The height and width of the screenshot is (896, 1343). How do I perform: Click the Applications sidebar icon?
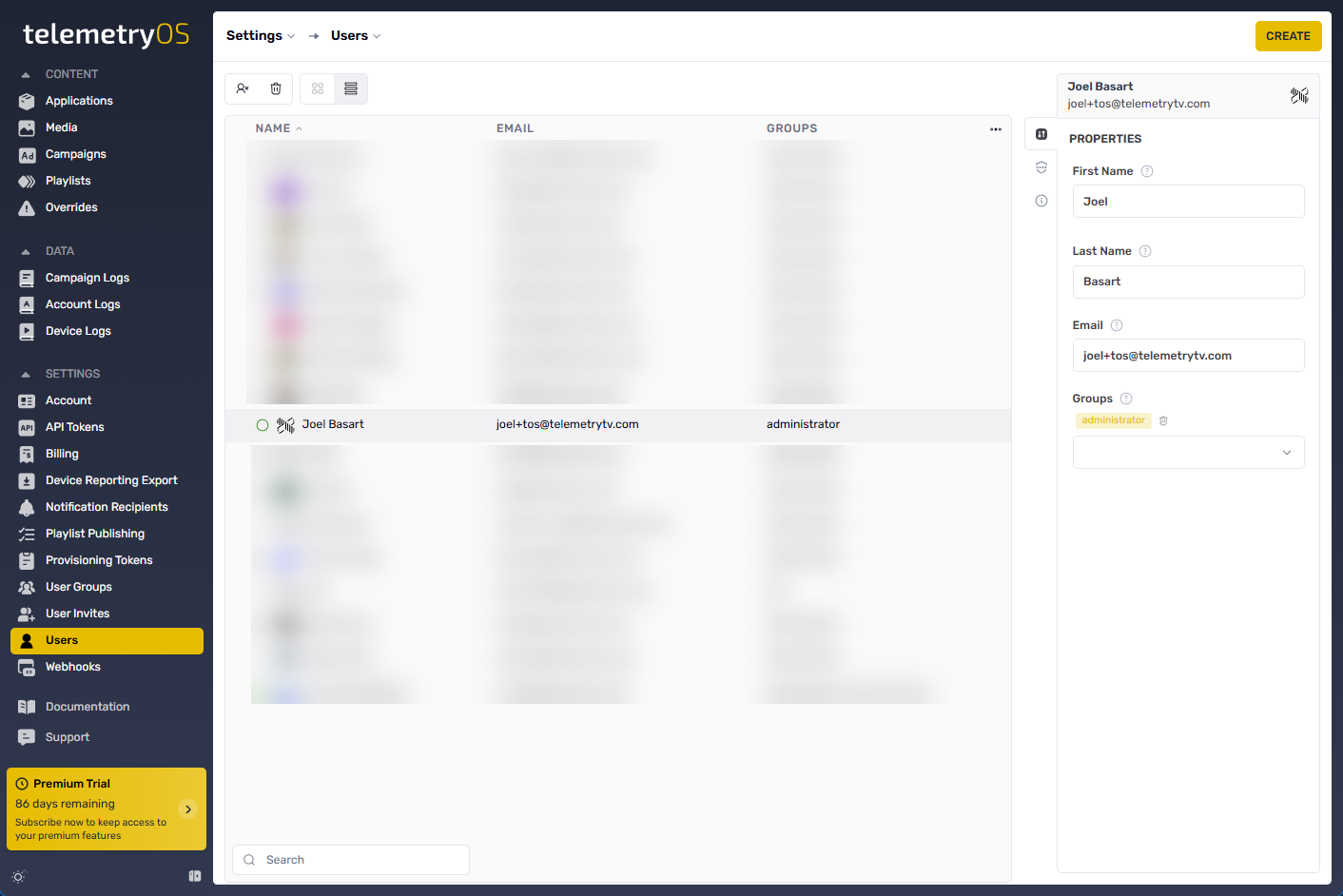(27, 101)
